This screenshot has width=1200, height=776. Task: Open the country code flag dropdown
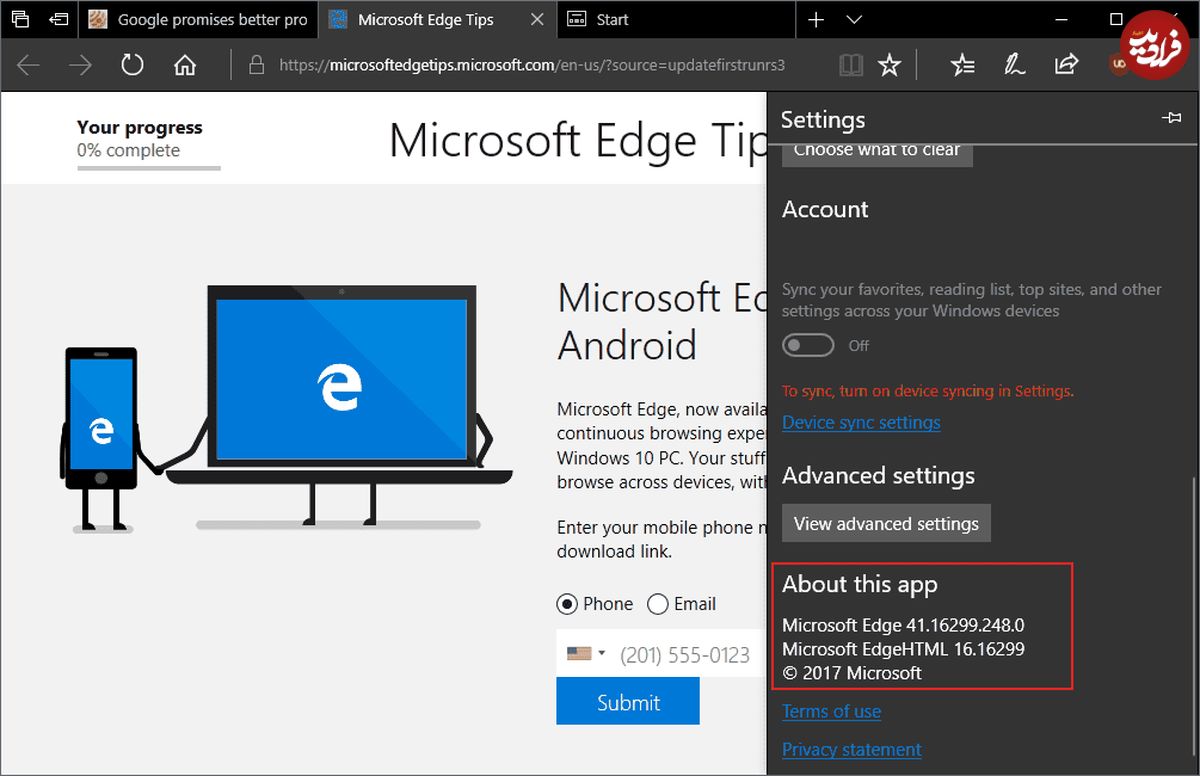tap(586, 654)
